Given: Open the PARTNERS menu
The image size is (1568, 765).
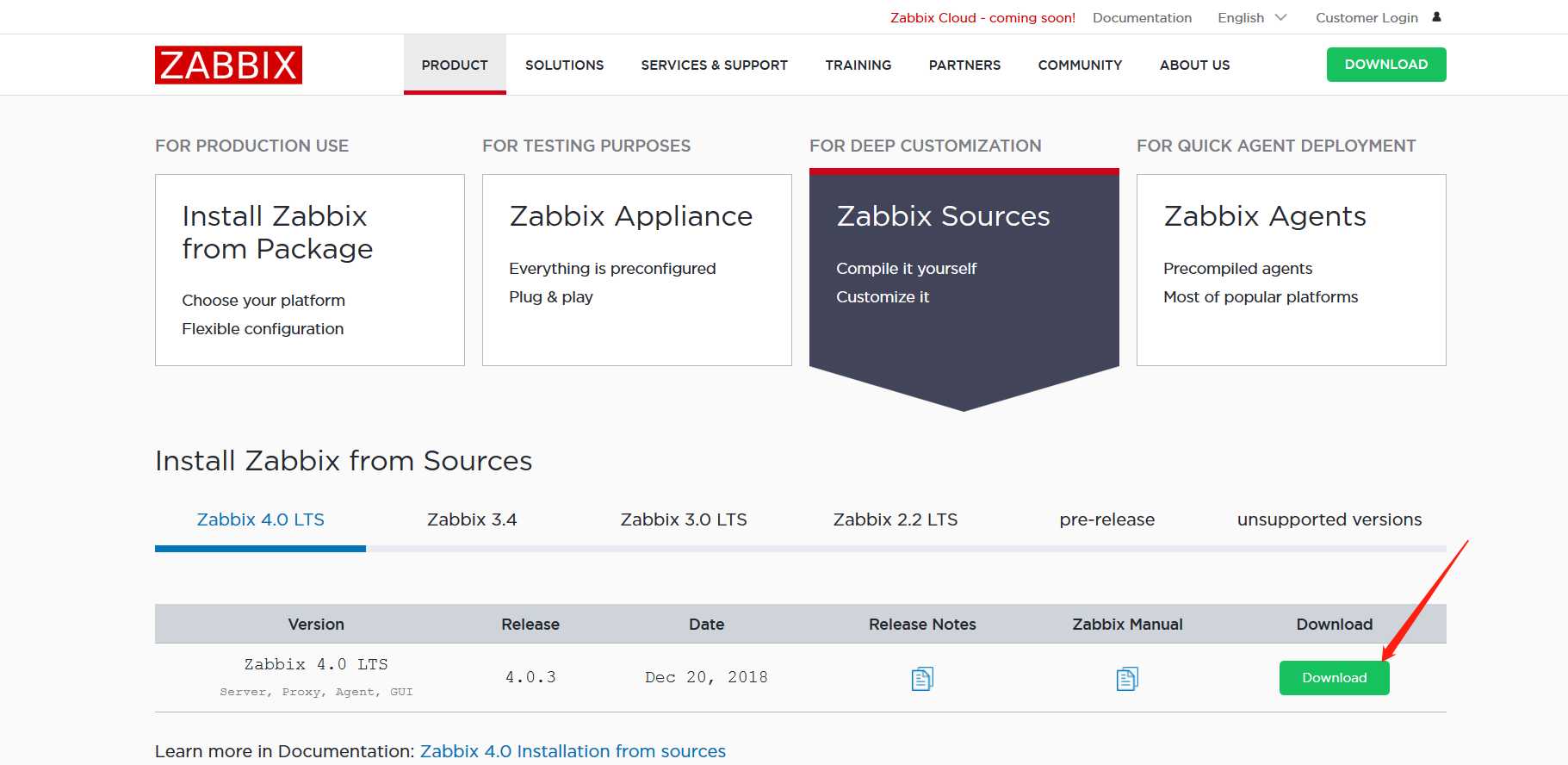Looking at the screenshot, I should (964, 65).
